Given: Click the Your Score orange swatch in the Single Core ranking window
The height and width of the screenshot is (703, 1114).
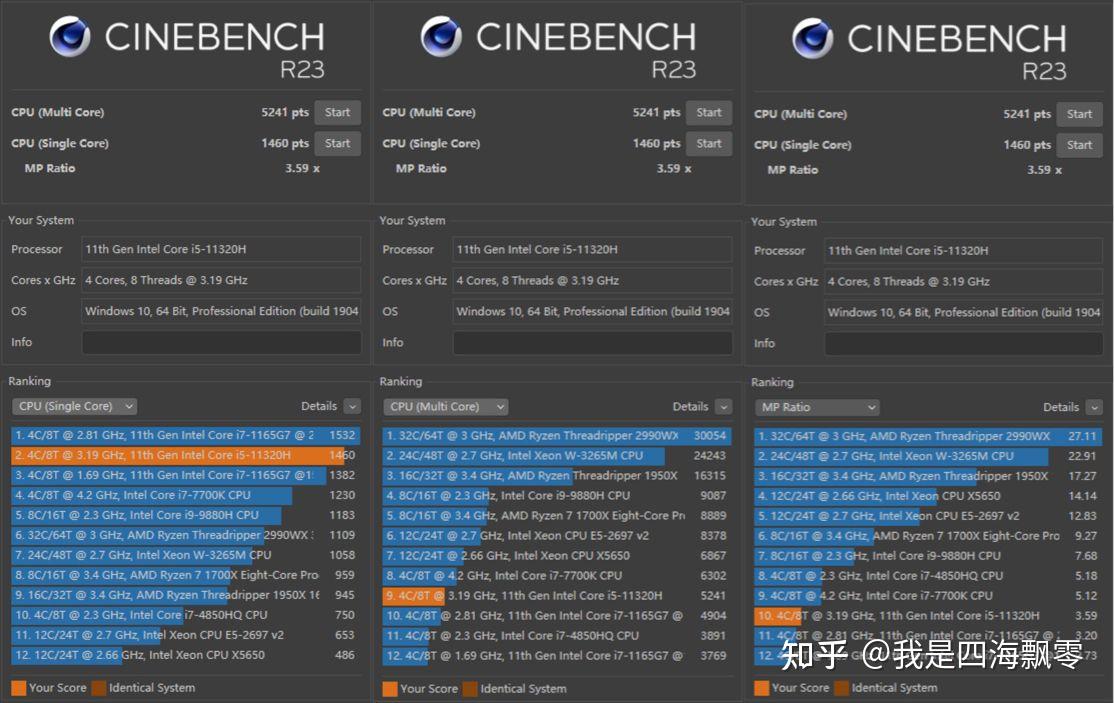Looking at the screenshot, I should tap(18, 688).
